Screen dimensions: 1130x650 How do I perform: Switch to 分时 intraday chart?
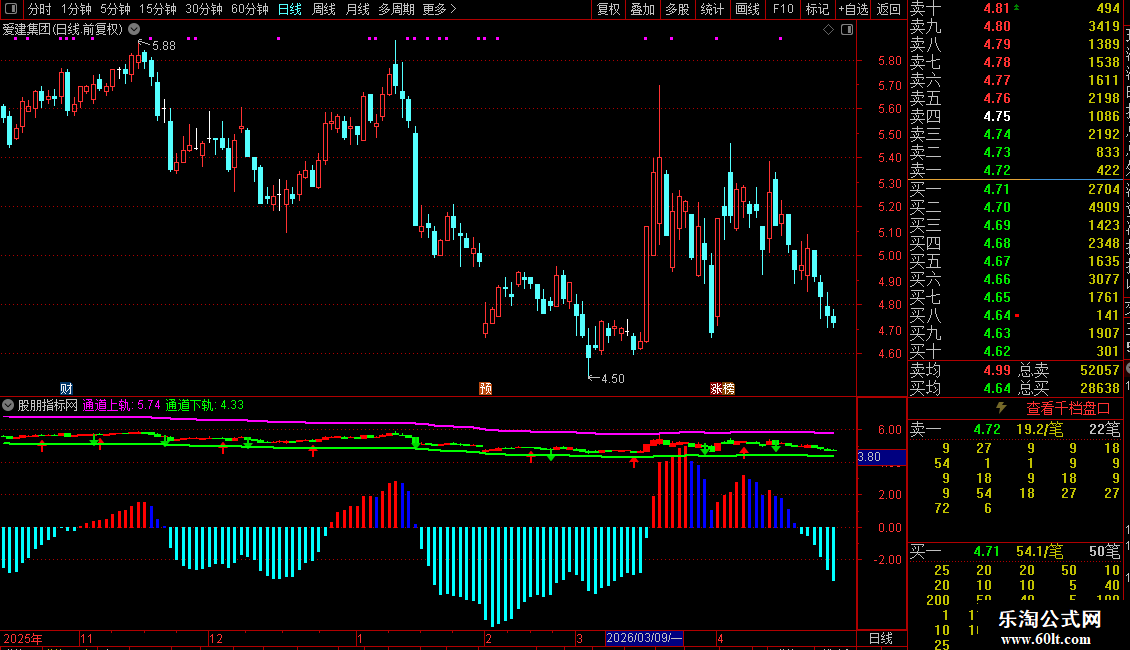[40, 9]
